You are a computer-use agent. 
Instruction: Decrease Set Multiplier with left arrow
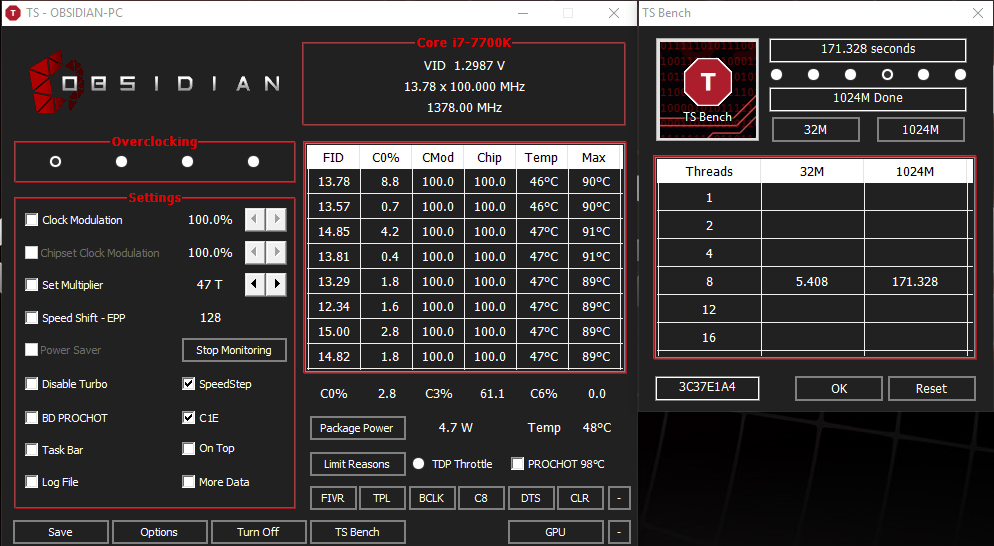point(254,284)
